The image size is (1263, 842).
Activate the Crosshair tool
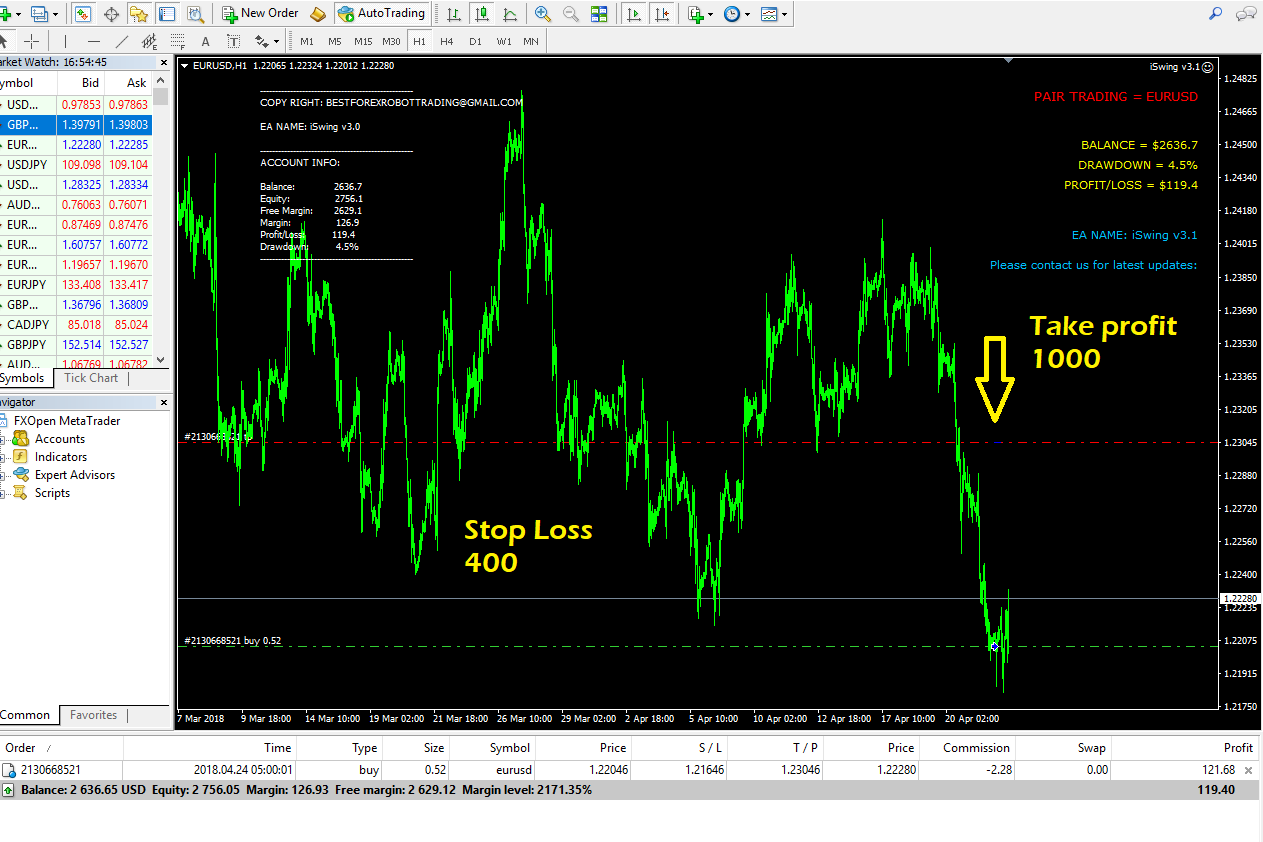coord(30,41)
